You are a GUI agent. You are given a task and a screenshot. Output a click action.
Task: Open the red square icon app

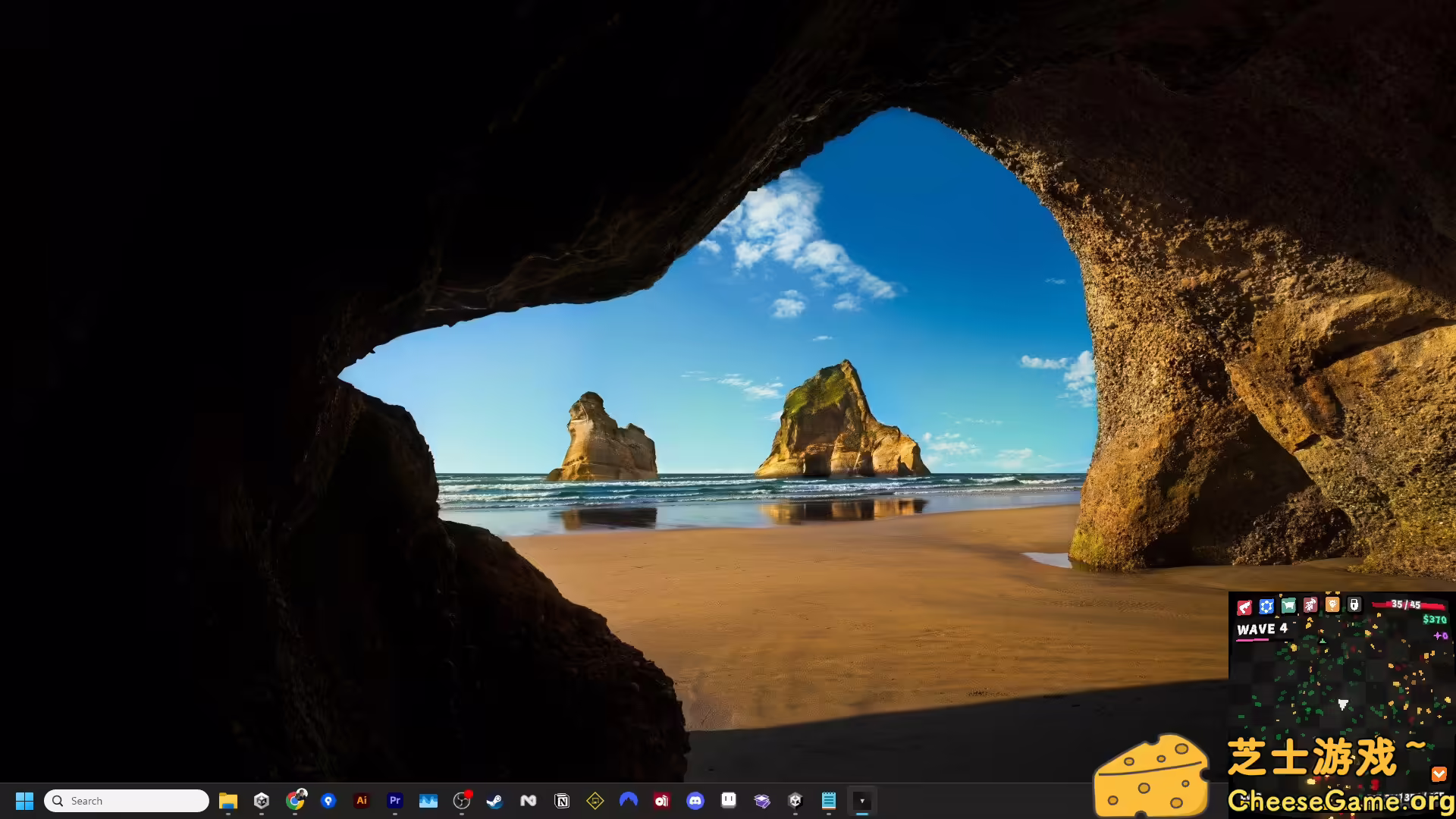662,801
